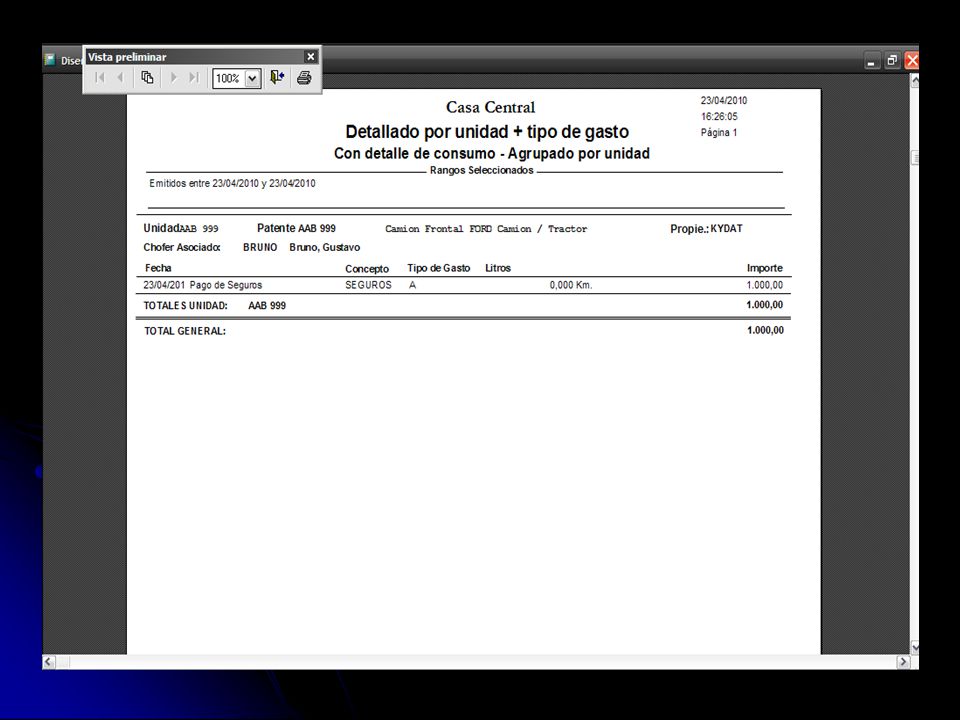Restore the report designer window
This screenshot has height=720, width=960.
(x=892, y=61)
